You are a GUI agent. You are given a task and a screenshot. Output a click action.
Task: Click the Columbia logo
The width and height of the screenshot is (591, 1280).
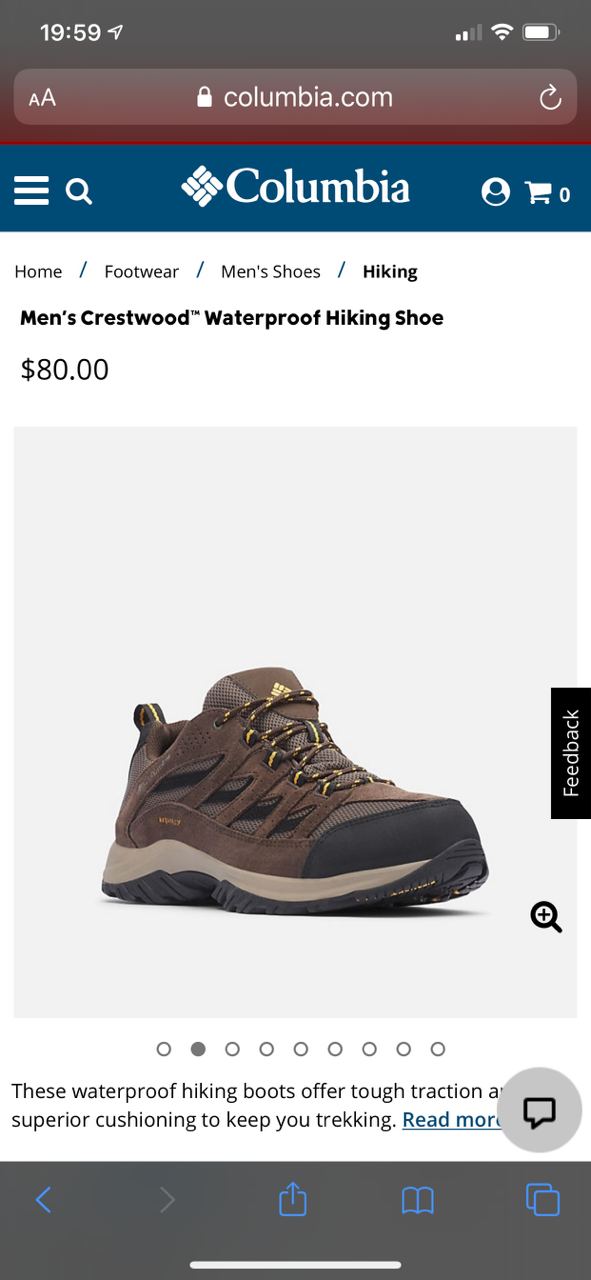(x=295, y=187)
